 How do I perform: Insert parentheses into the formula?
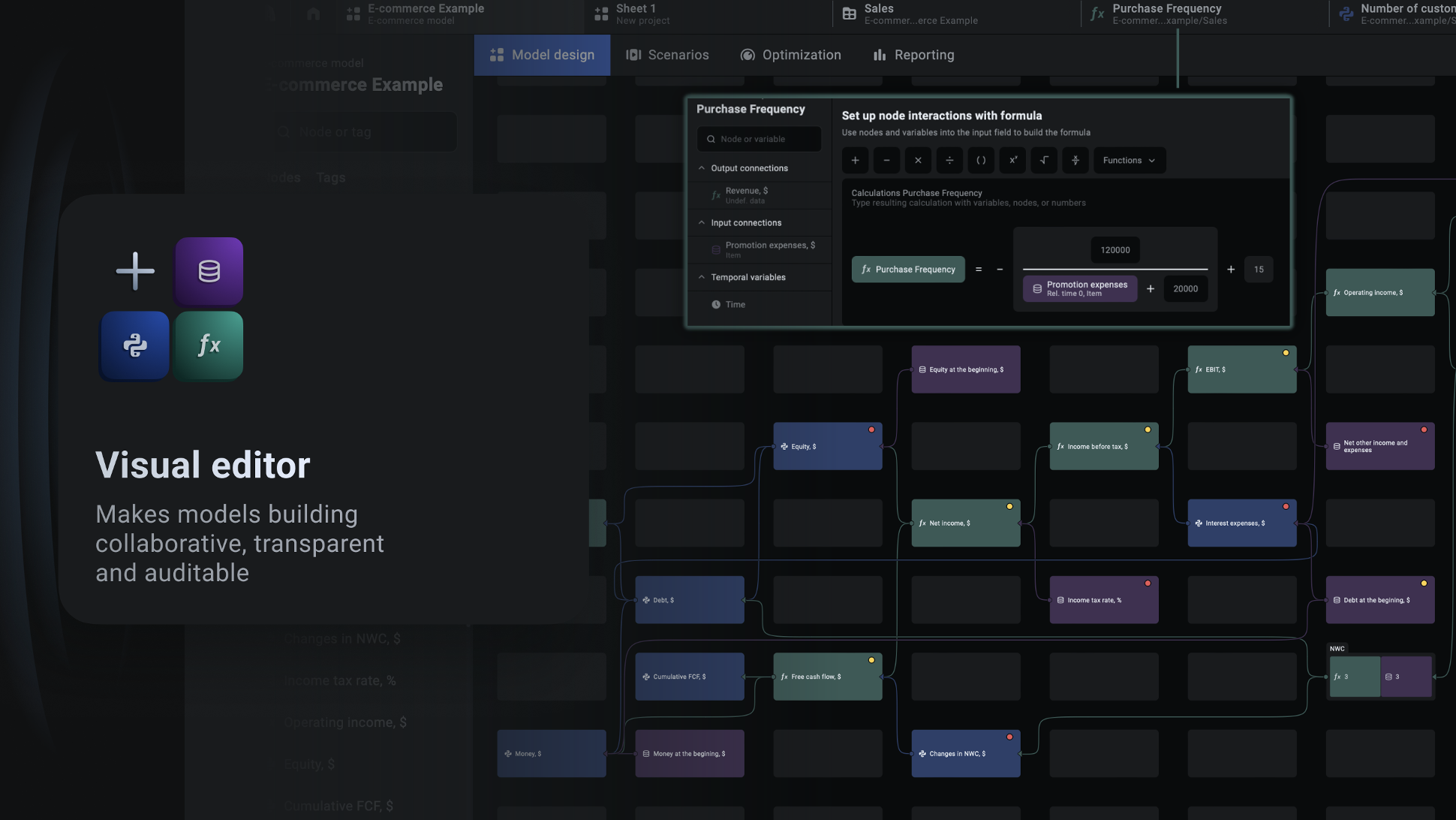(x=981, y=161)
